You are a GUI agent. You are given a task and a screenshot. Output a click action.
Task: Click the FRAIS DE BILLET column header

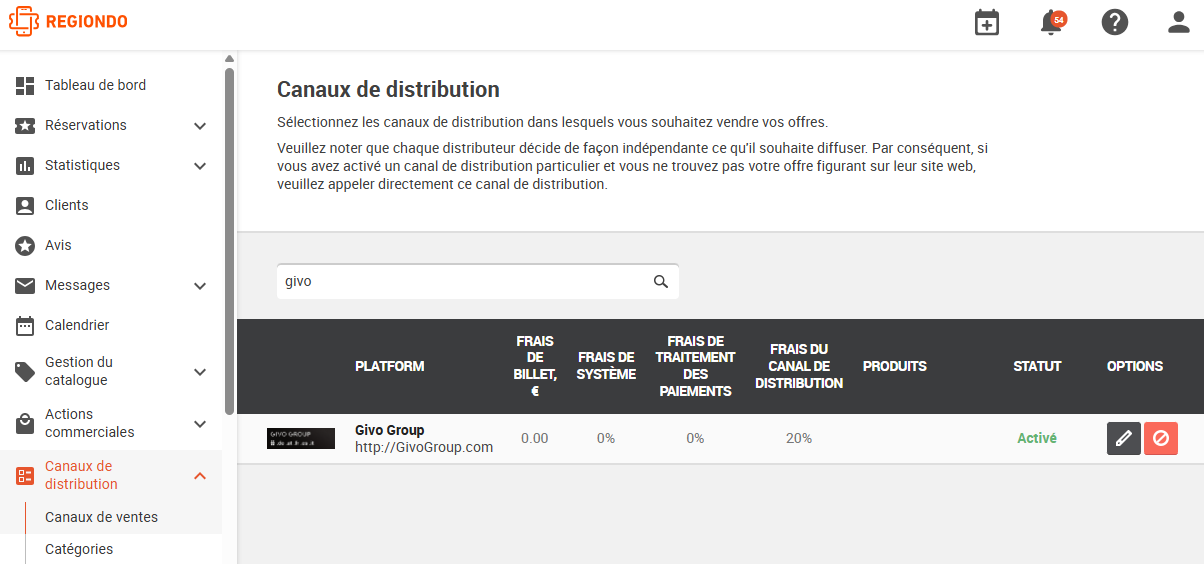pos(535,367)
